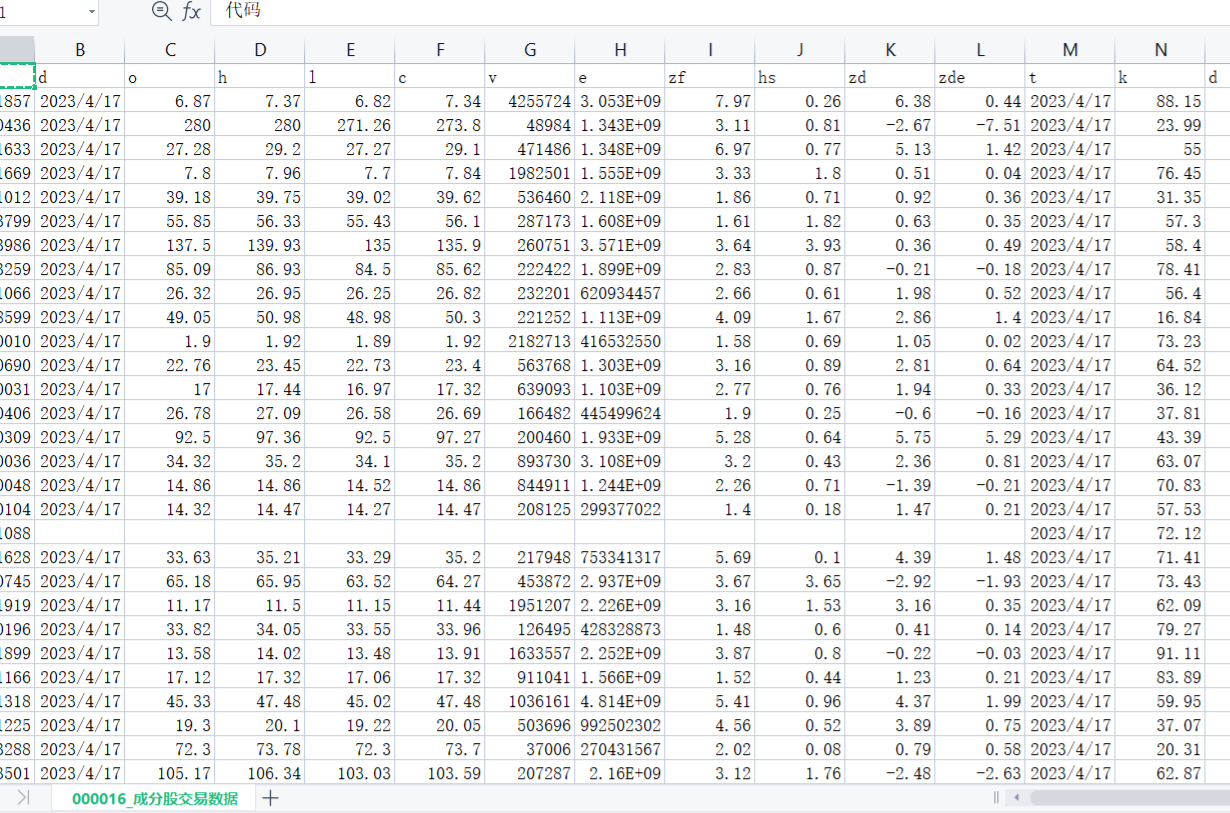
Task: Click the 'hs' header cell
Action: pos(800,77)
